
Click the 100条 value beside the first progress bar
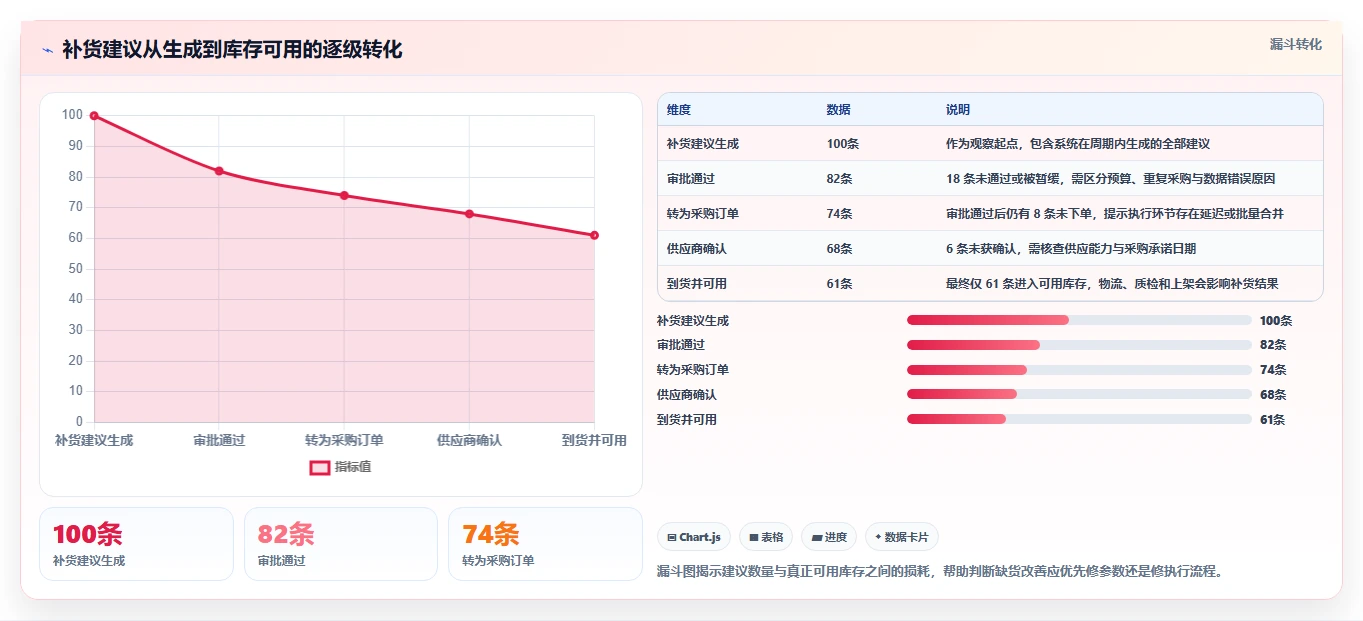tap(1276, 321)
